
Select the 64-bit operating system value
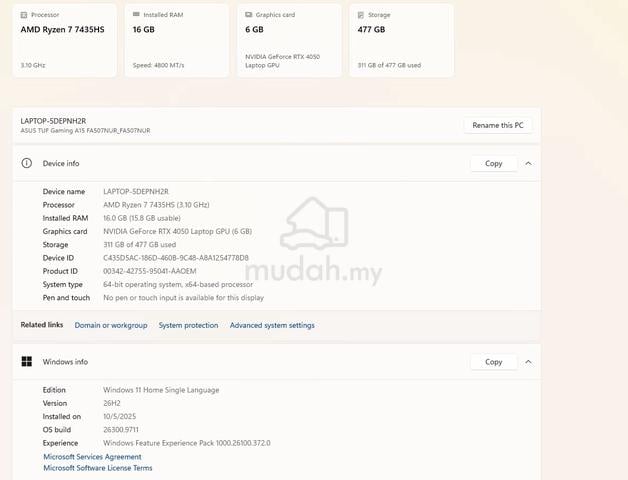click(x=178, y=284)
